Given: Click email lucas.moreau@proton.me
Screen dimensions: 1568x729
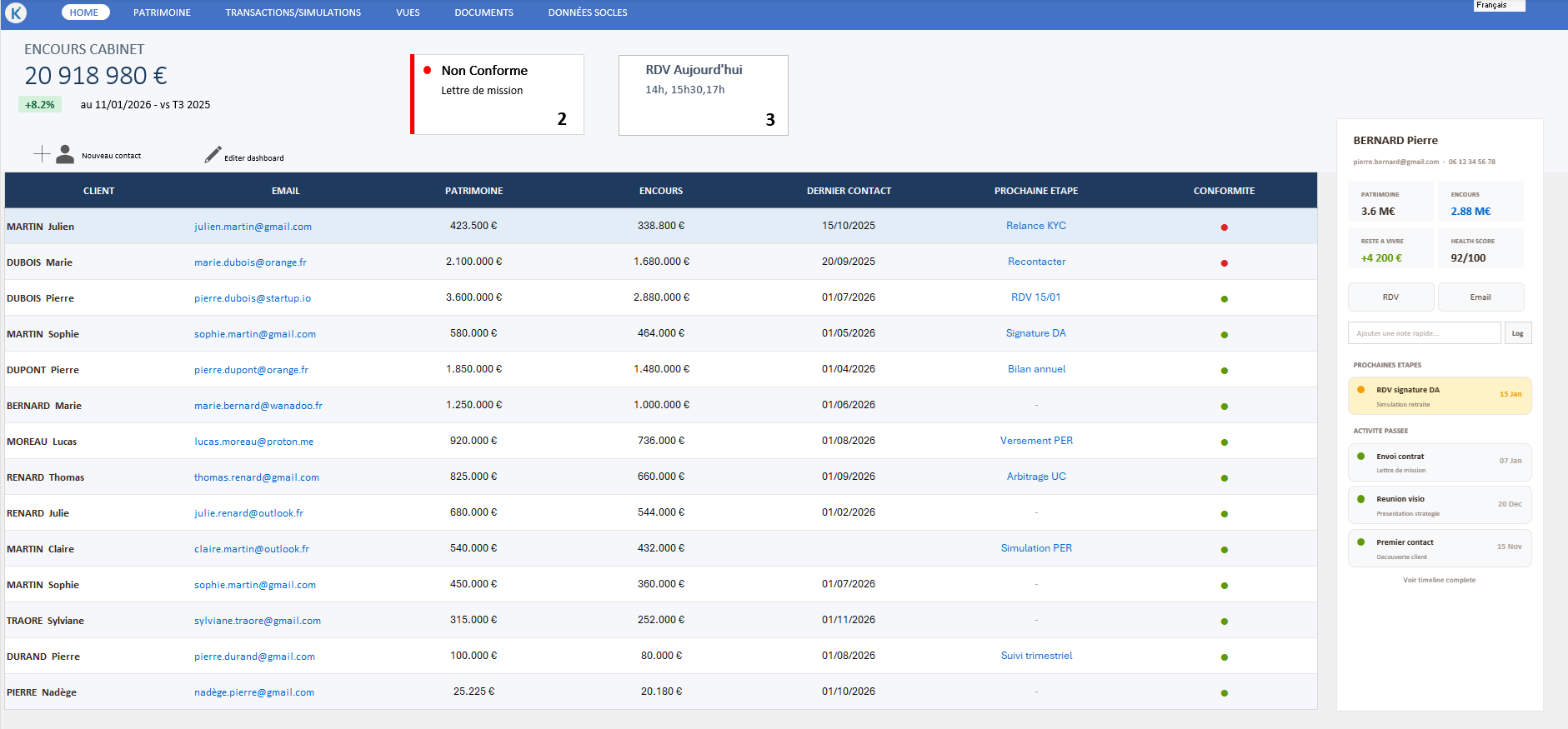Looking at the screenshot, I should click(x=253, y=442).
